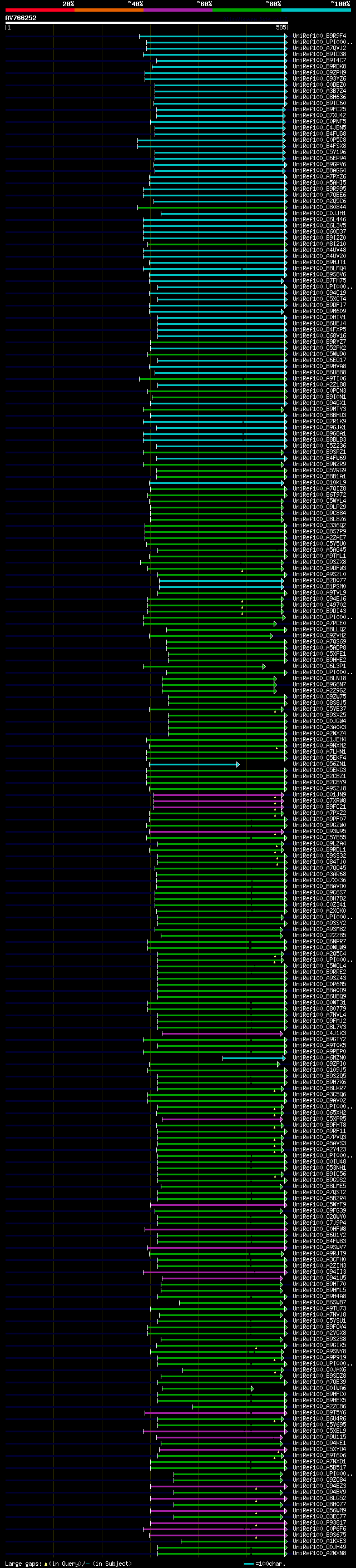Open hit UniRef100_B4FSX8

pyautogui.click(x=319, y=146)
